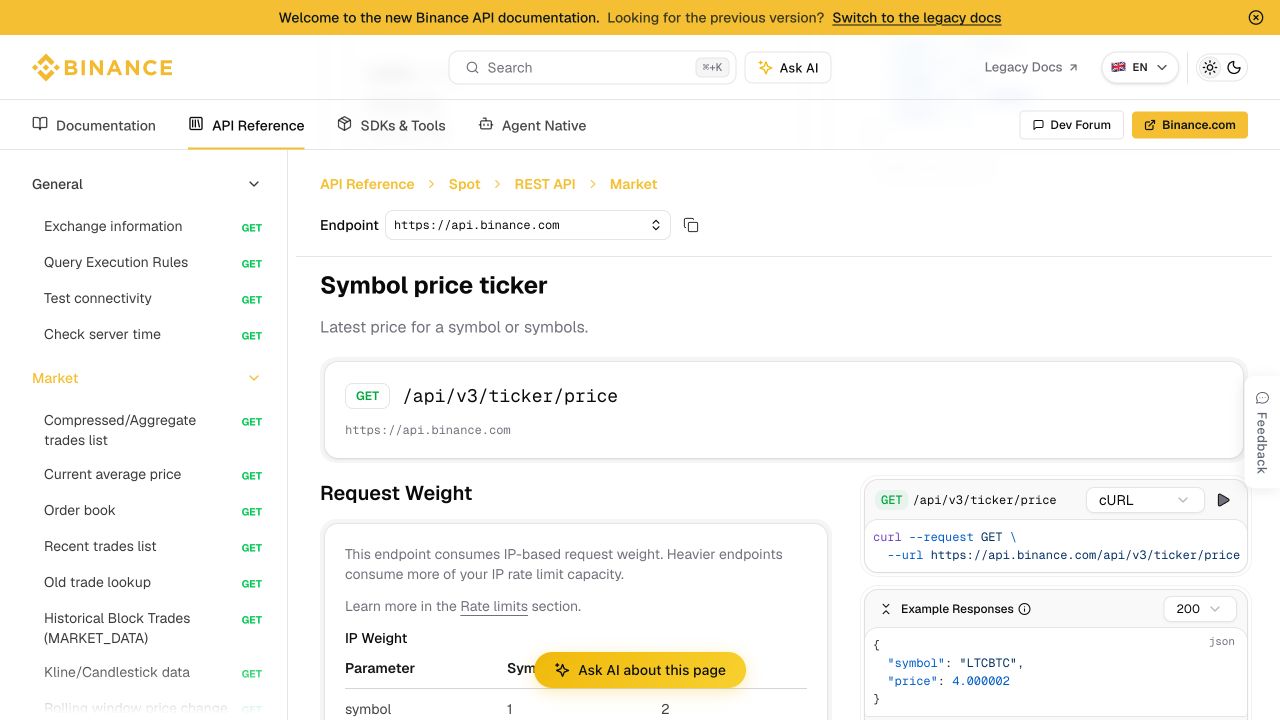This screenshot has height=720, width=1280.
Task: Copy the endpoint URL icon
Action: coord(691,225)
